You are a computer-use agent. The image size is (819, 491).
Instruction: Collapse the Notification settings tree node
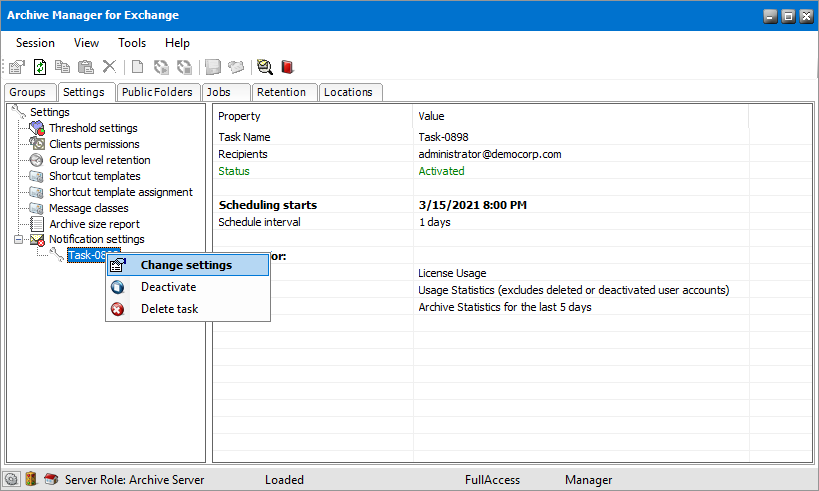pos(19,239)
